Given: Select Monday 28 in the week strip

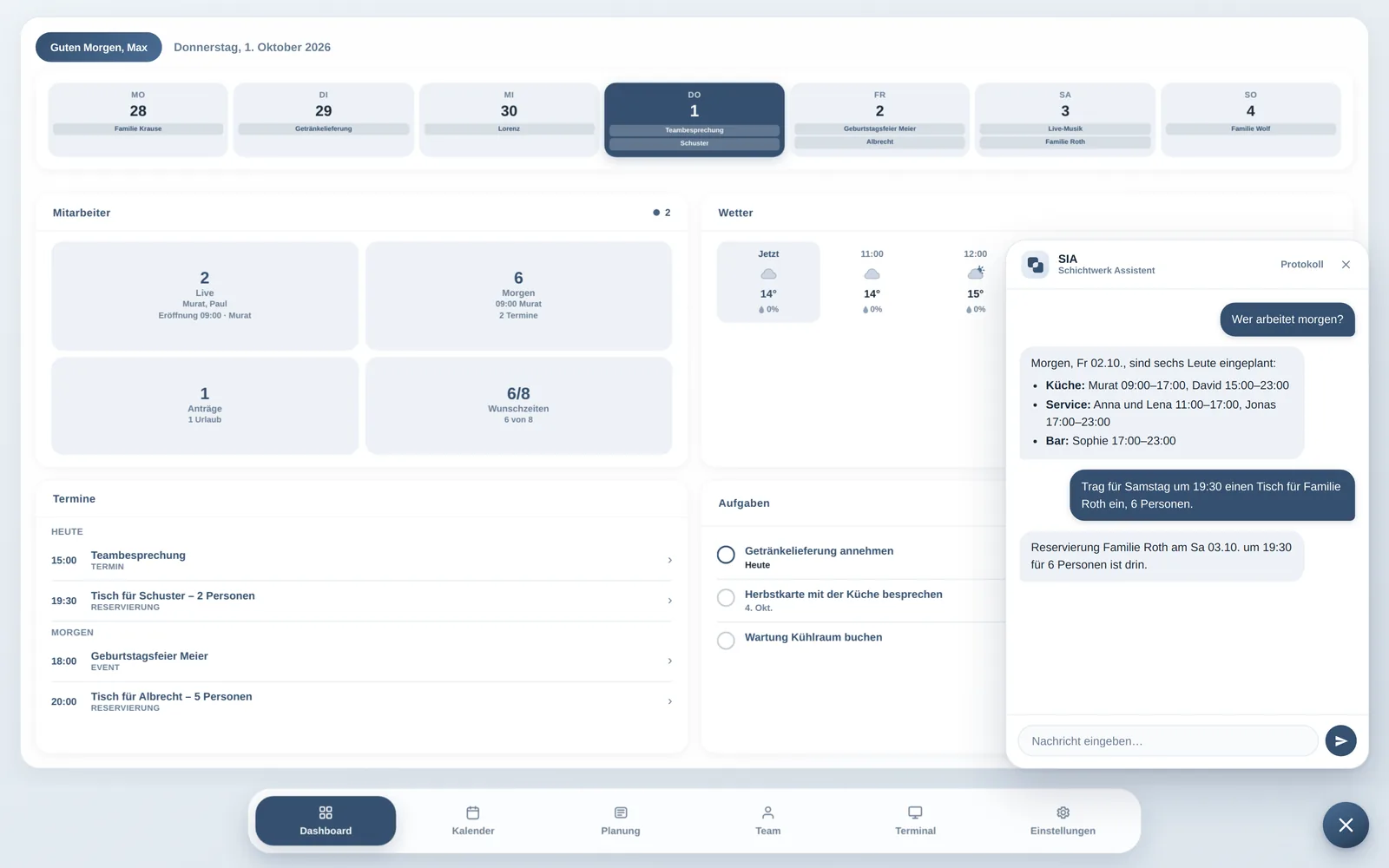Looking at the screenshot, I should click(138, 120).
